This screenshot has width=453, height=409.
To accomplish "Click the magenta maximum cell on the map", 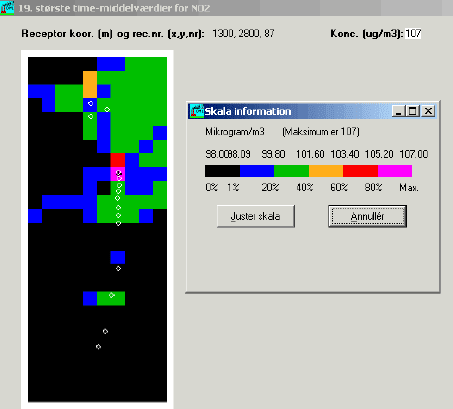I will pyautogui.click(x=118, y=174).
